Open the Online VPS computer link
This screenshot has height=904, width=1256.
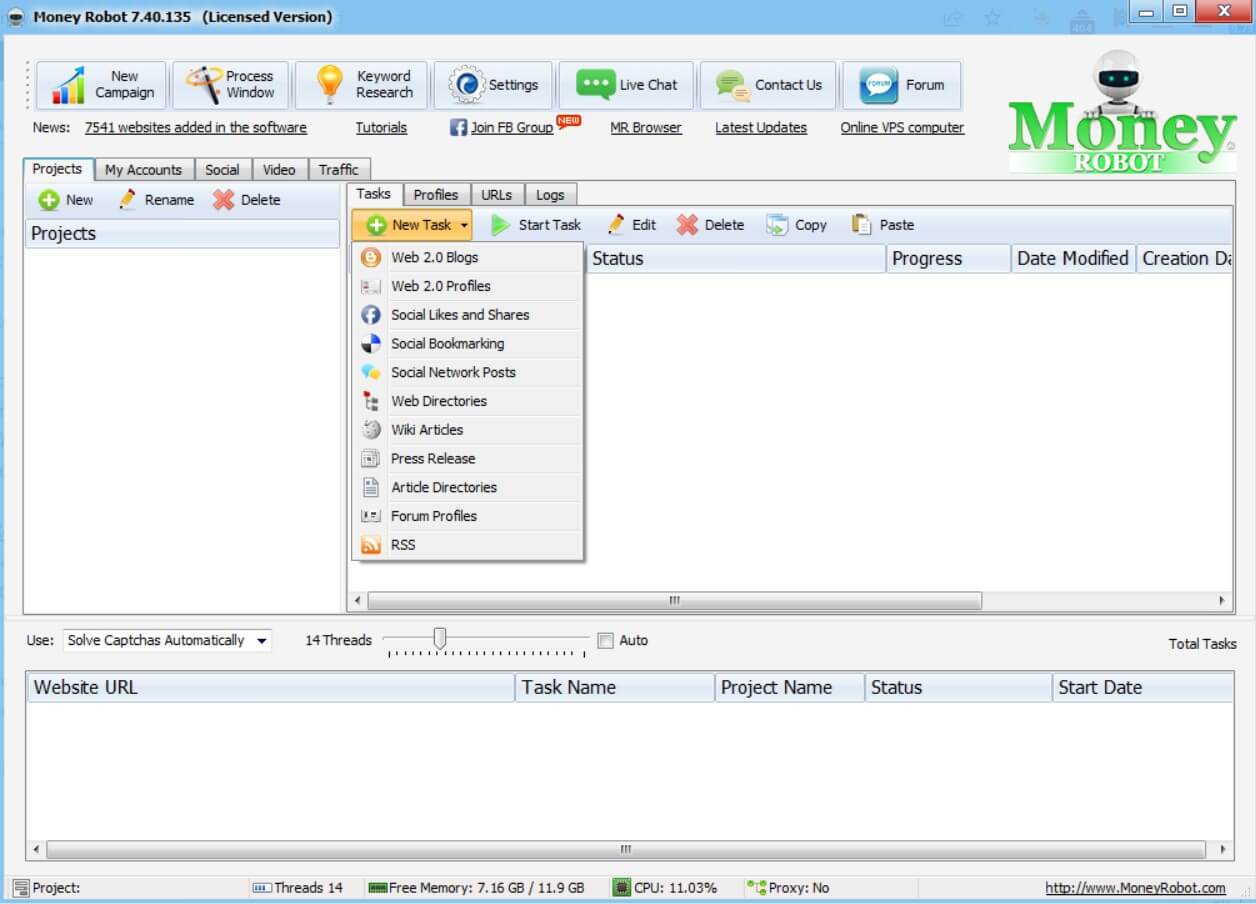click(x=902, y=128)
